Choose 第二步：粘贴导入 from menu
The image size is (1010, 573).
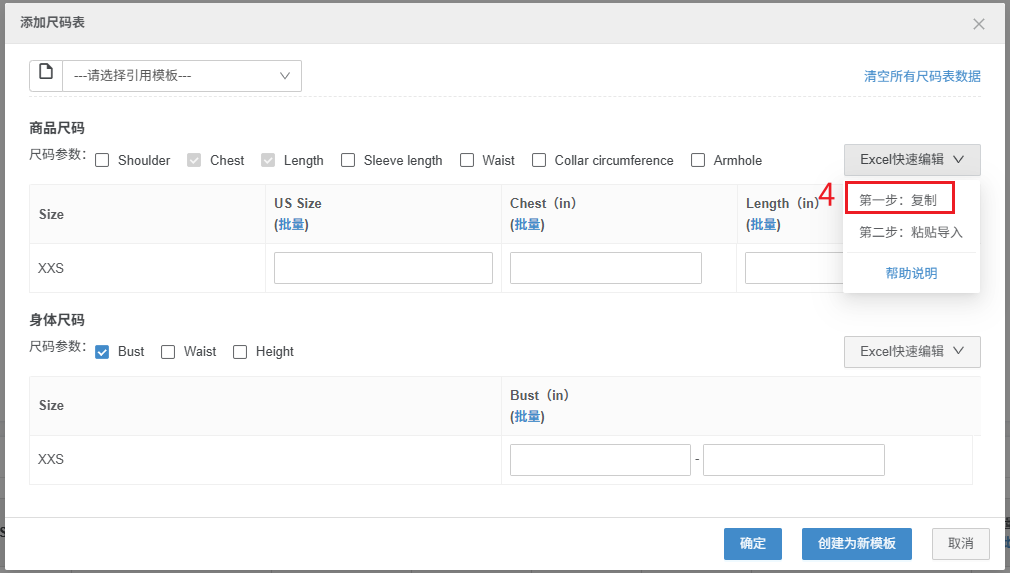click(911, 233)
